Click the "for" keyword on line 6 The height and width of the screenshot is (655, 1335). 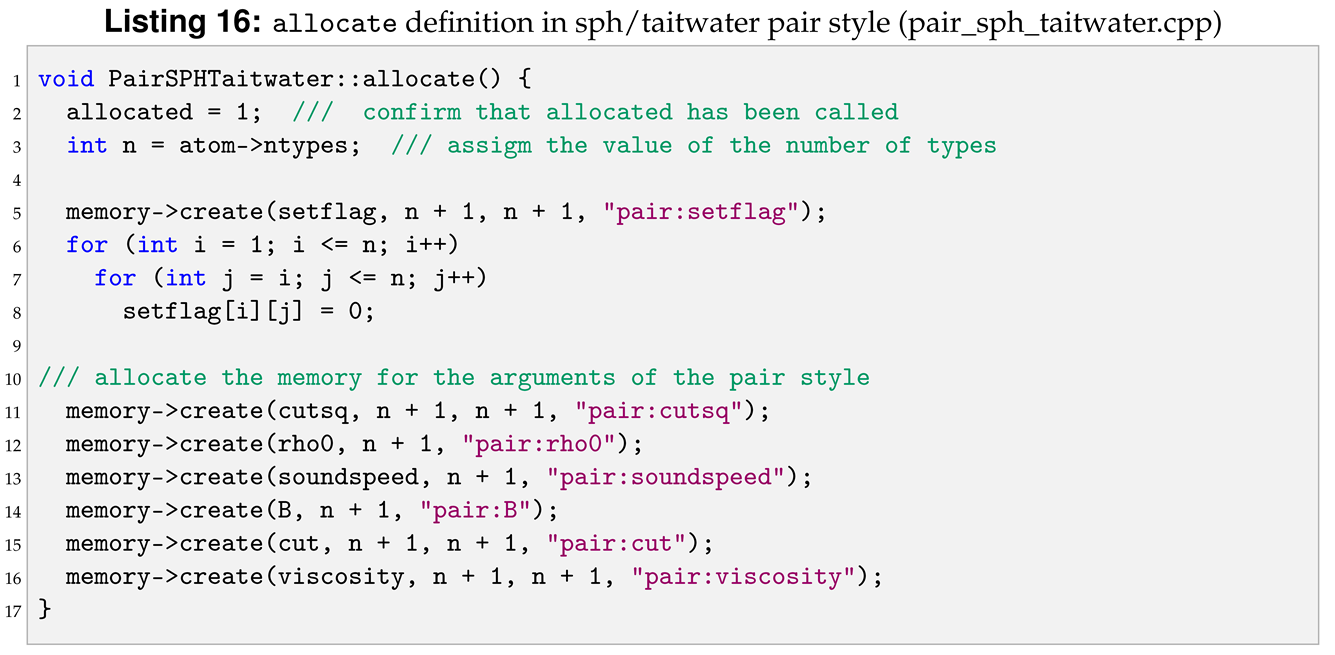tap(87, 245)
